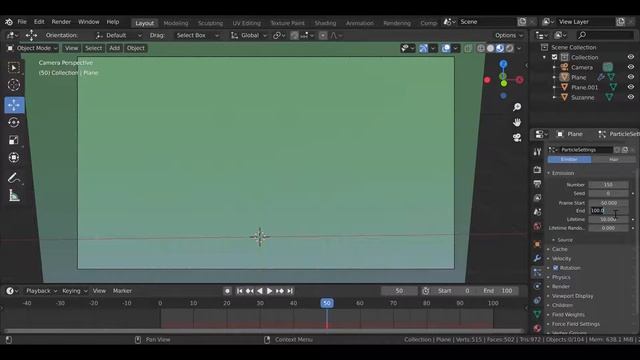Viewport: 640px width, 360px height.
Task: Hide the Plane object
Action: click(x=631, y=77)
